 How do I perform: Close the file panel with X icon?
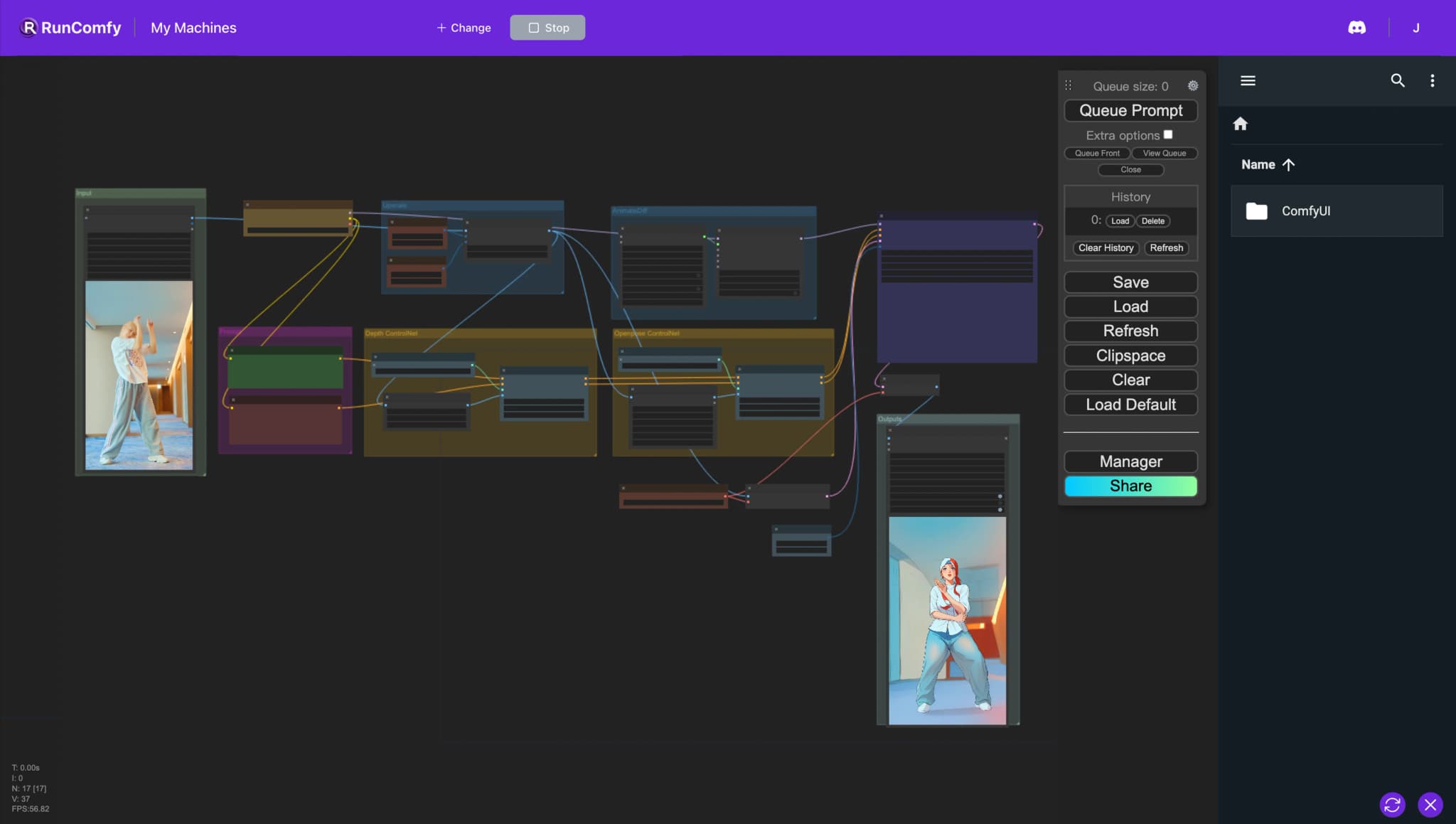1430,804
